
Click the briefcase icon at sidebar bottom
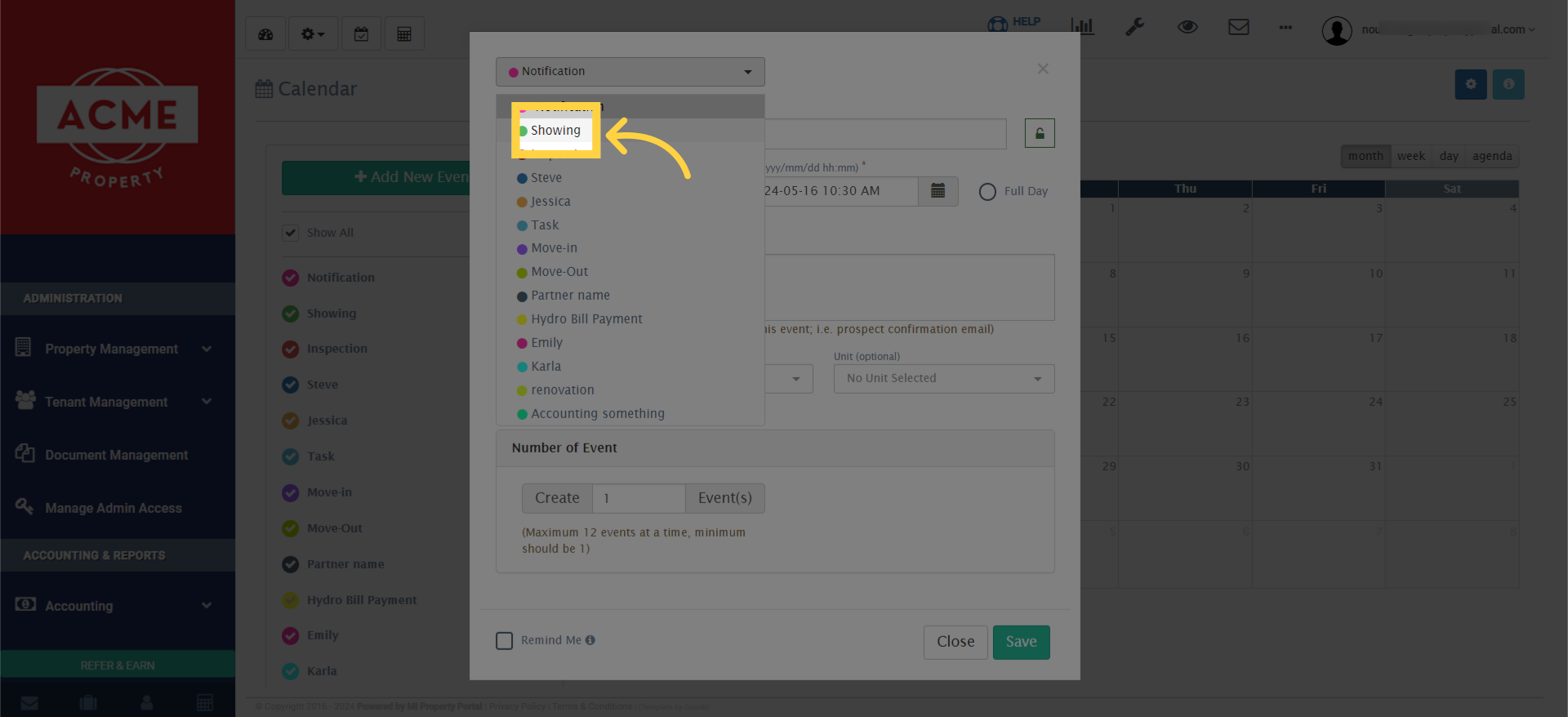pos(88,702)
